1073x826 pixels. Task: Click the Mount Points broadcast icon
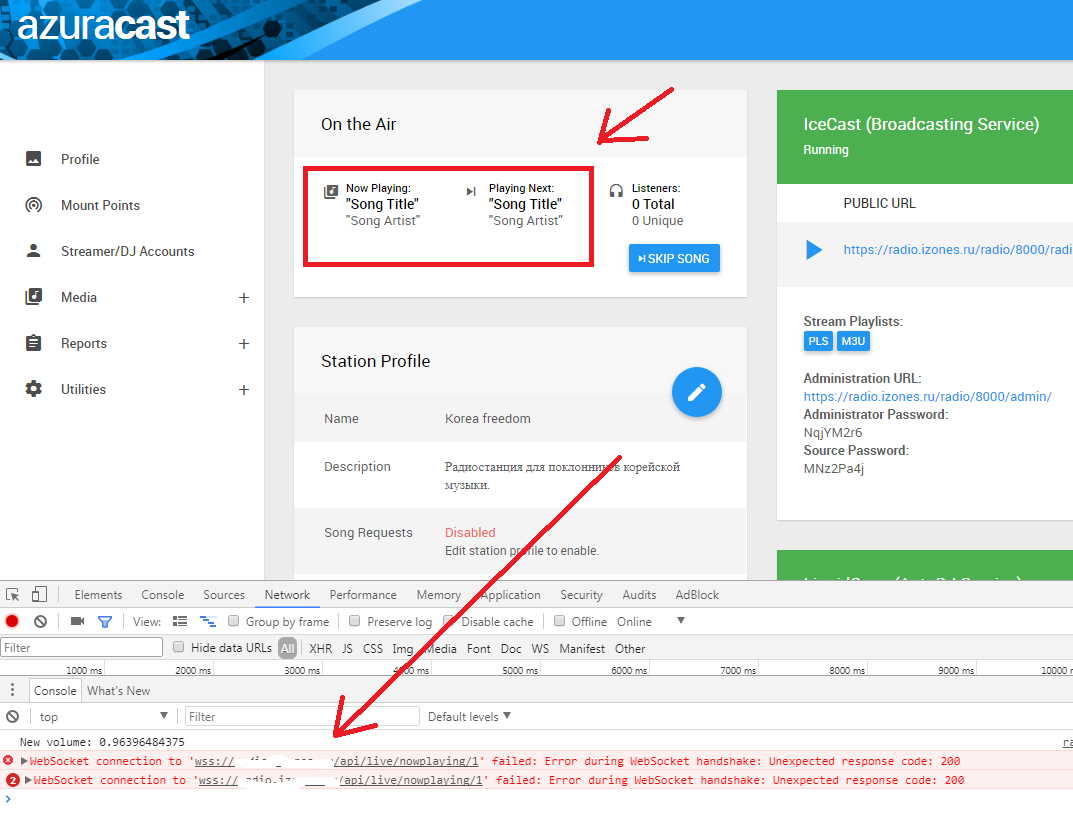[x=34, y=205]
